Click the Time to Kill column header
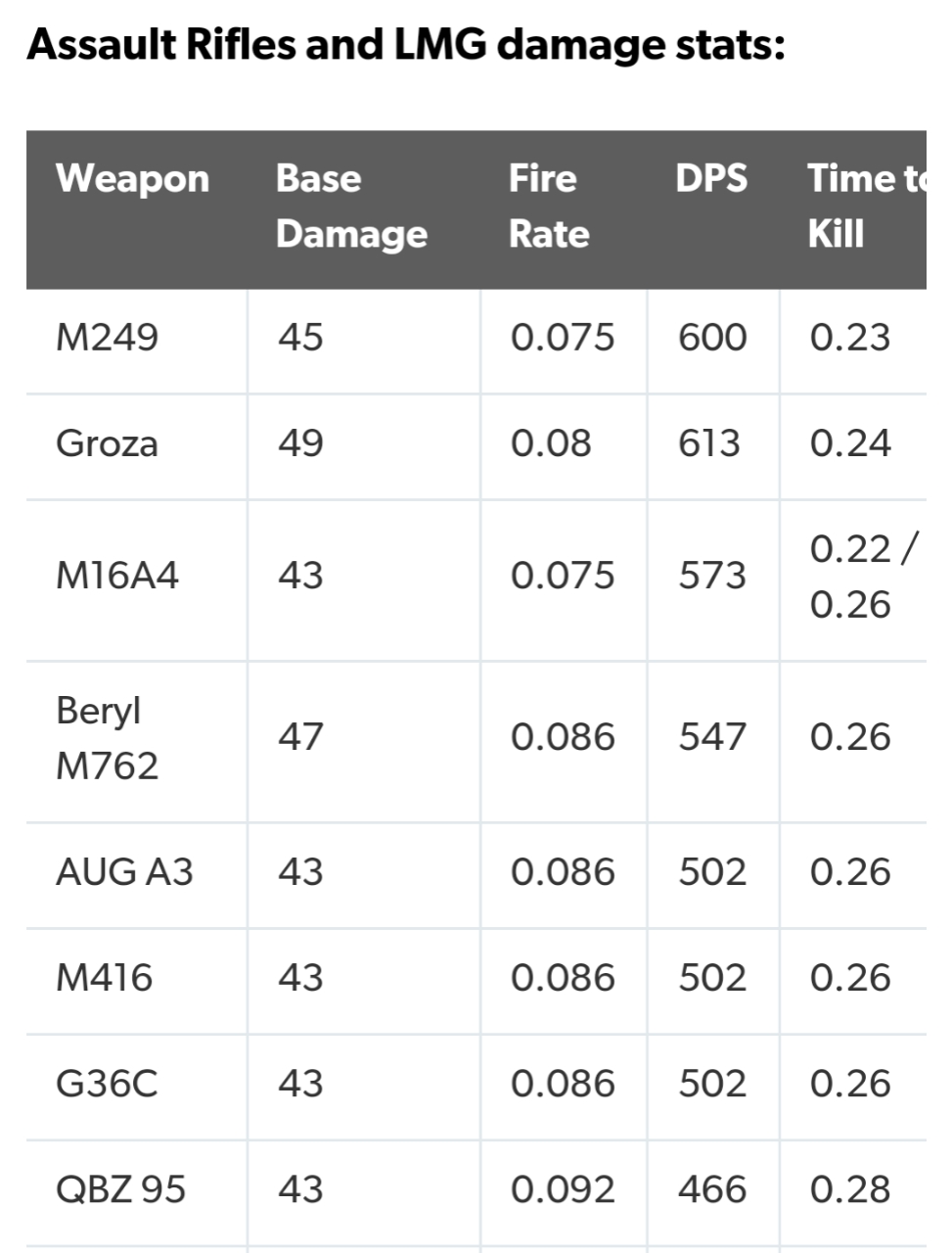The image size is (952, 1253). [866, 206]
